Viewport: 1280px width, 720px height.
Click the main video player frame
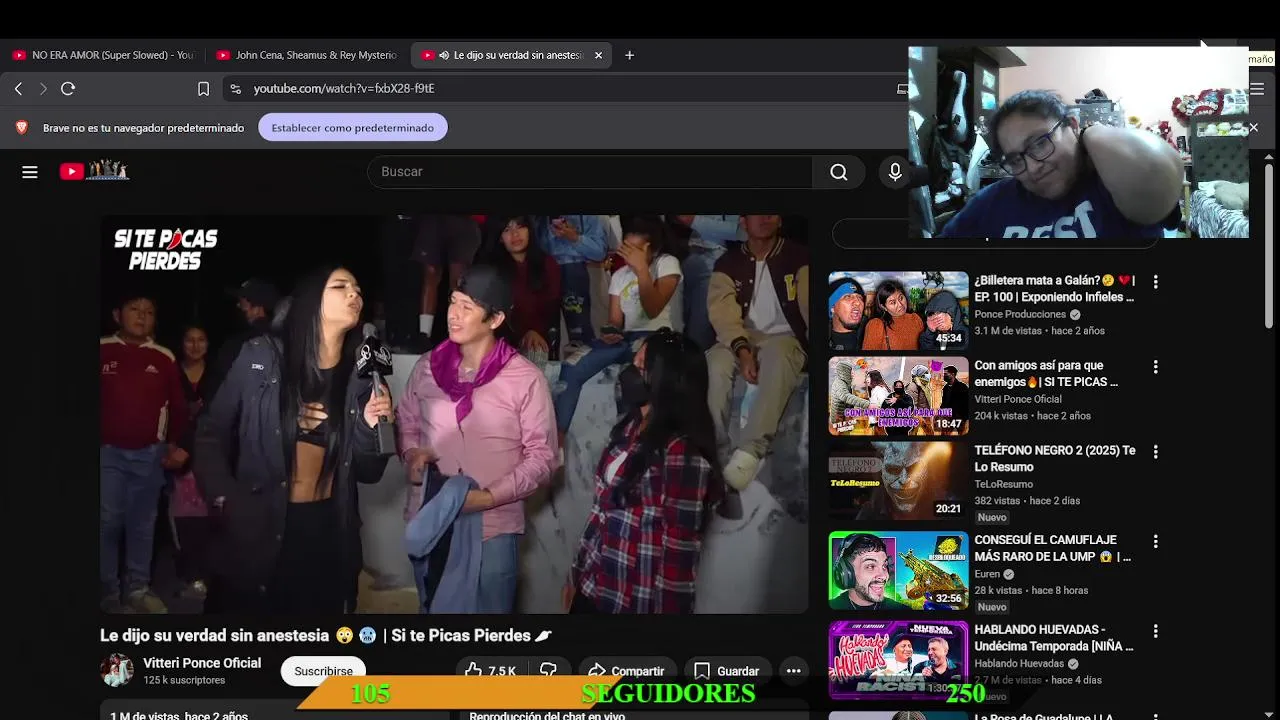(454, 414)
